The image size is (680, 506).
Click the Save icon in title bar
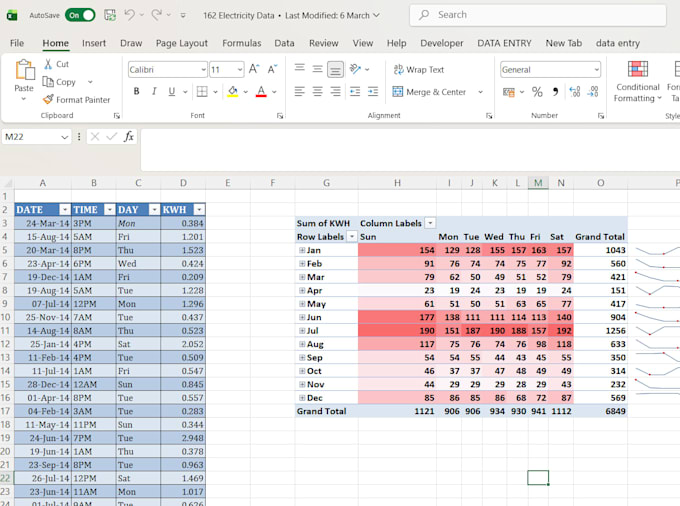click(110, 15)
